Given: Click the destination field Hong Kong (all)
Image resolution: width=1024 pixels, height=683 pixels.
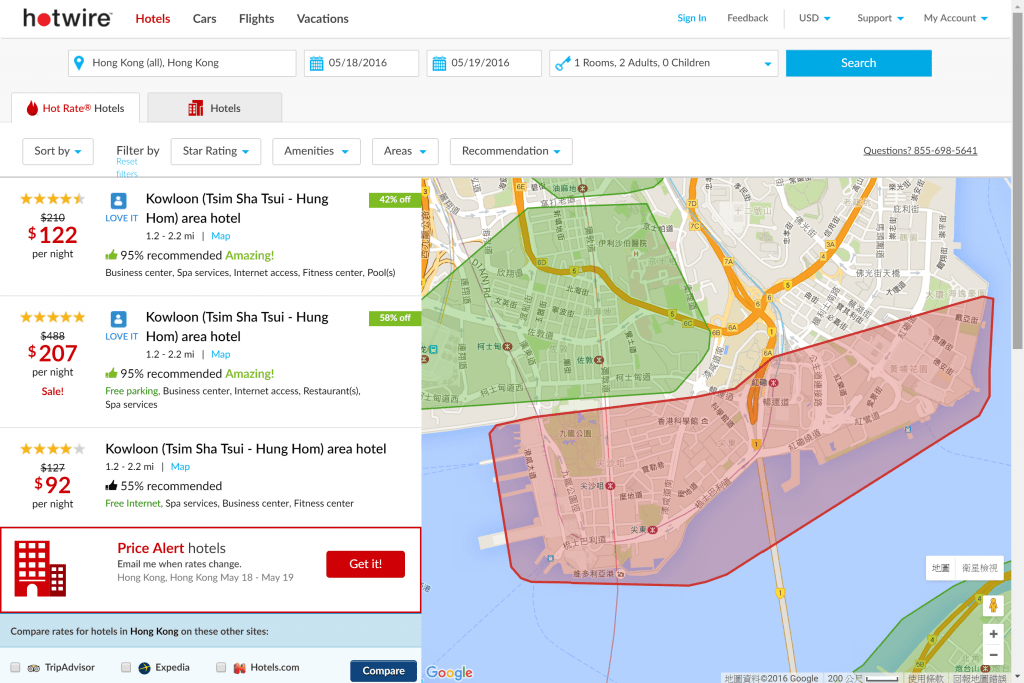Looking at the screenshot, I should point(182,63).
